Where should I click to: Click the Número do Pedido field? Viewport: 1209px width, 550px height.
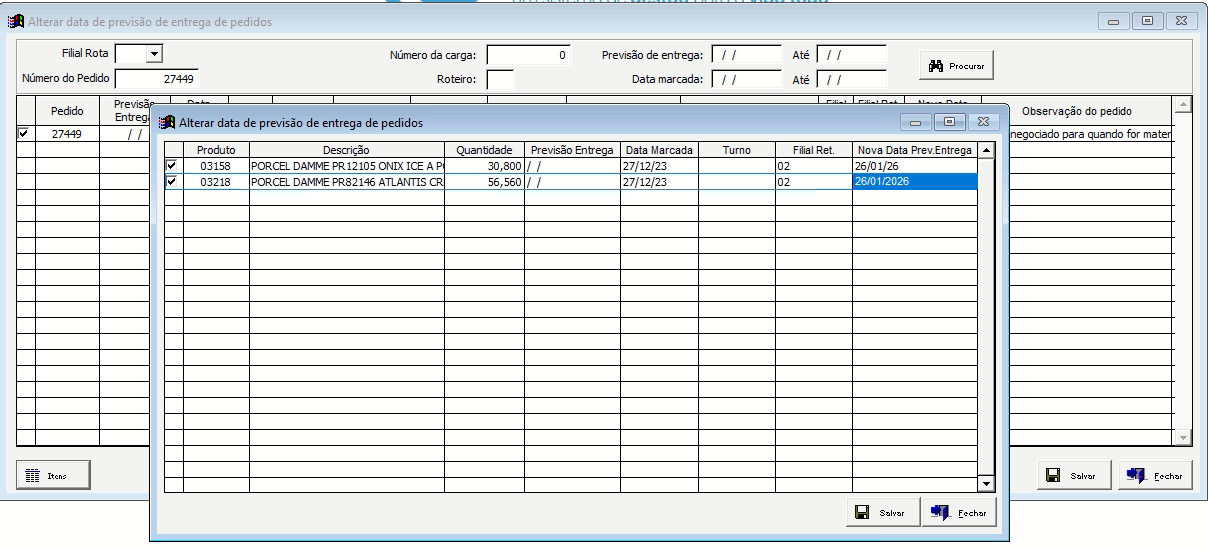157,78
